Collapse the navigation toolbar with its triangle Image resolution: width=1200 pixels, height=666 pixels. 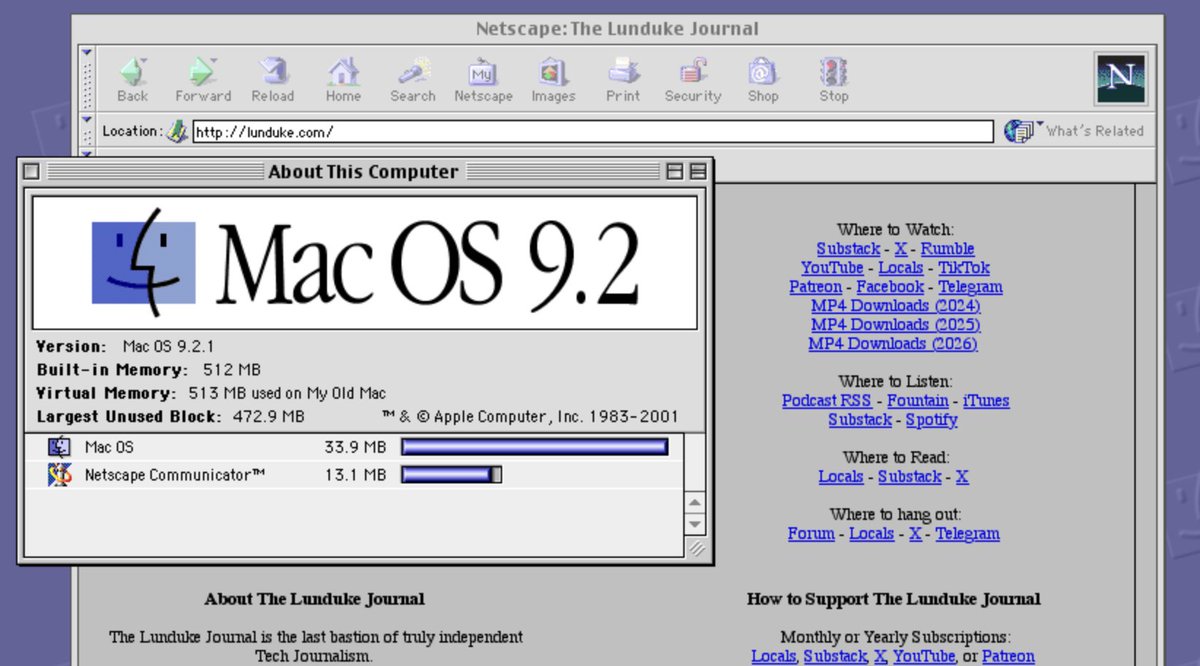pos(87,53)
